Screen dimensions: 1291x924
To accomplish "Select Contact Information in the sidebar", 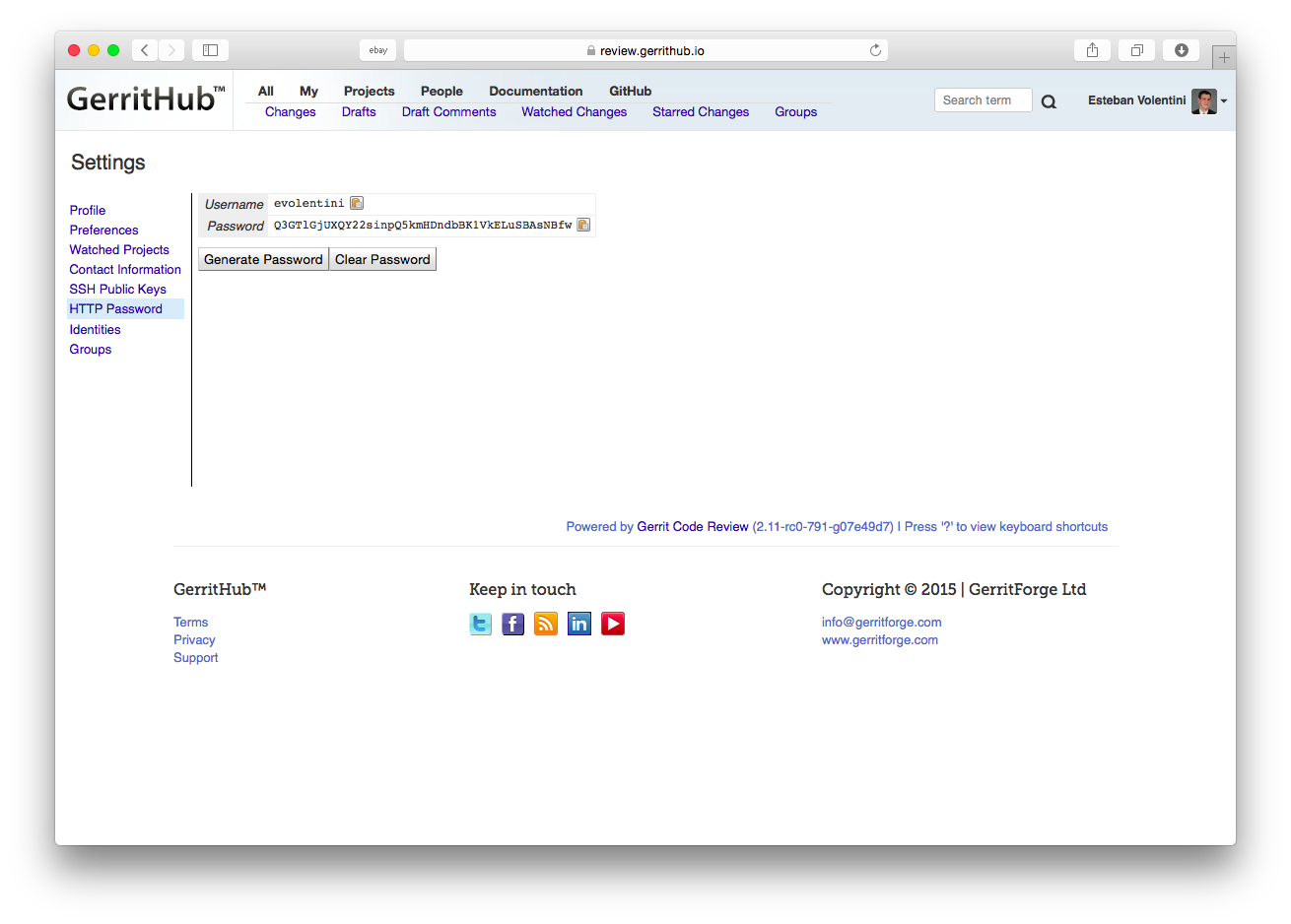I will [x=125, y=269].
